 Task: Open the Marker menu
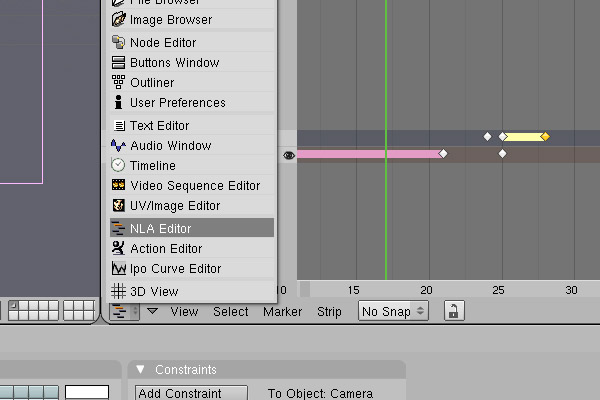point(282,312)
